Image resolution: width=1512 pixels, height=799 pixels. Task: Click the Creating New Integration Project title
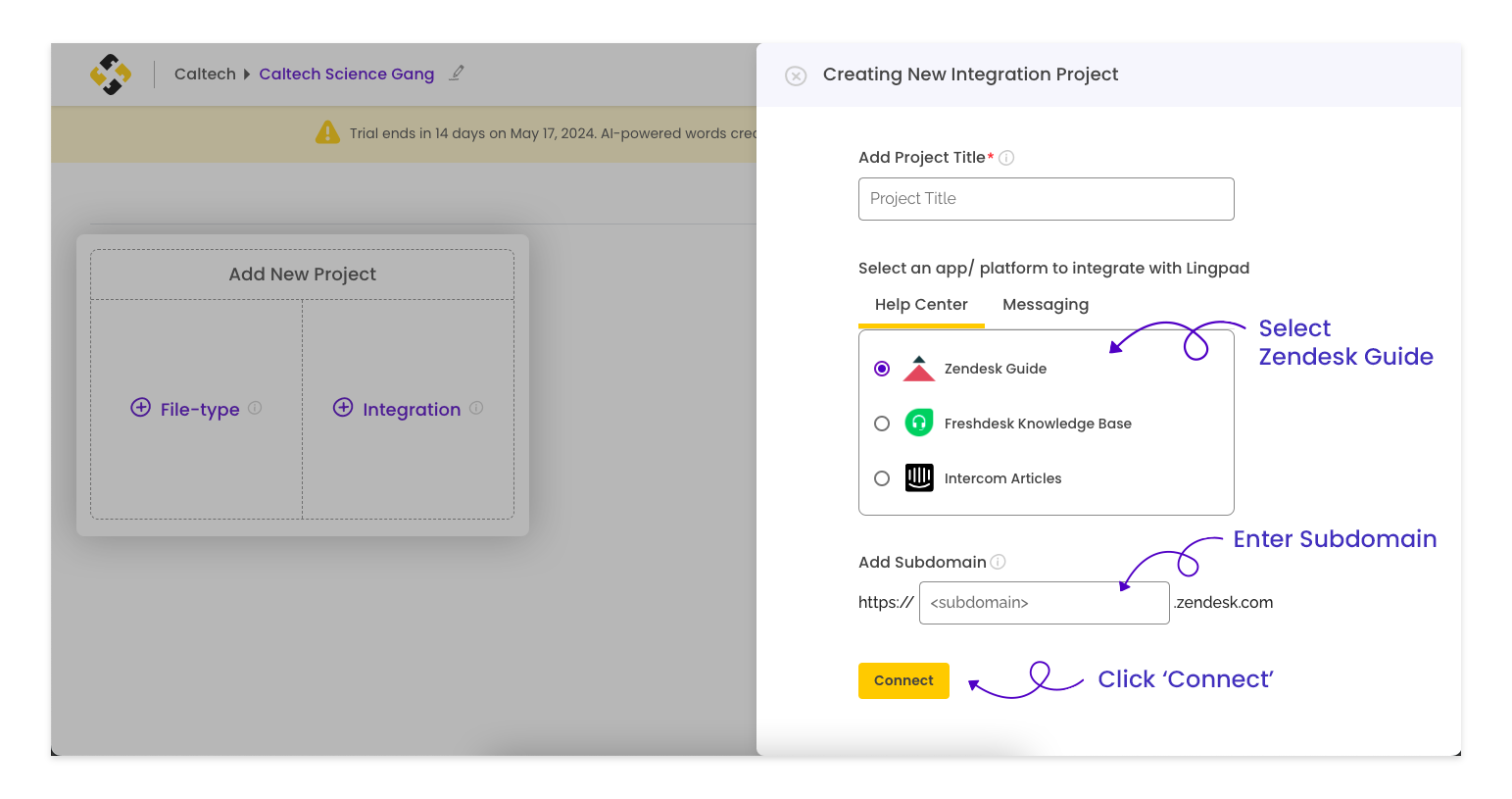point(970,75)
